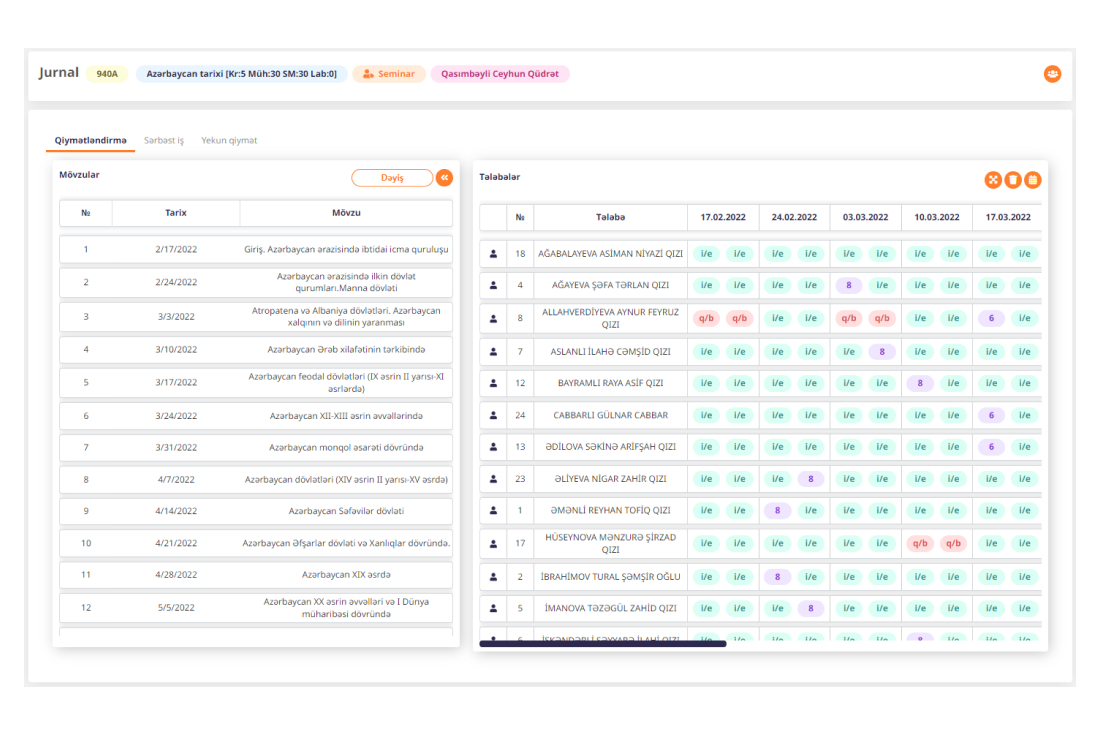Click the orange calendar icon
The width and height of the screenshot is (1100, 734).
pos(1033,180)
